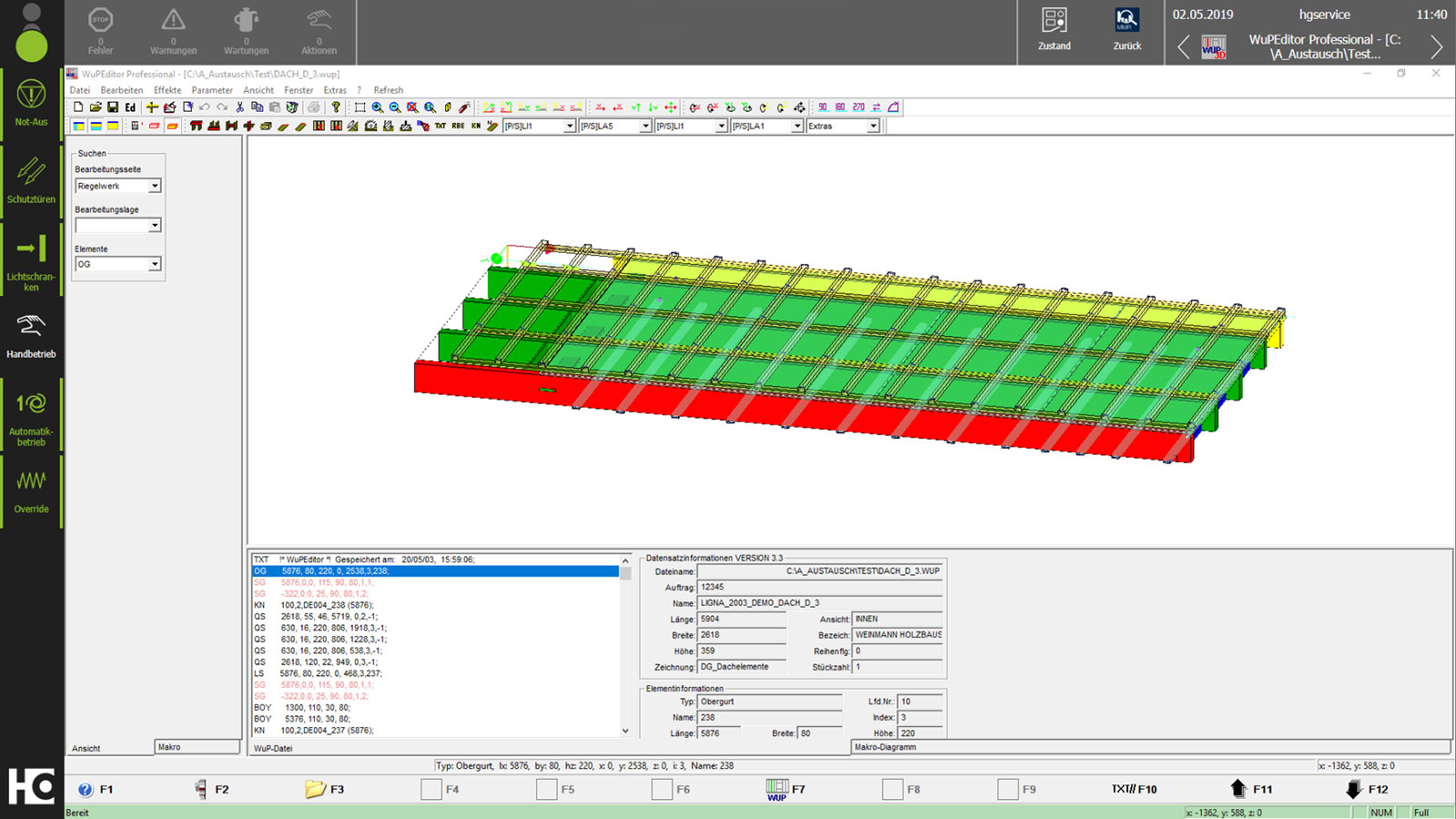Open the Parameter menu
Viewport: 1456px width, 819px height.
pos(212,90)
